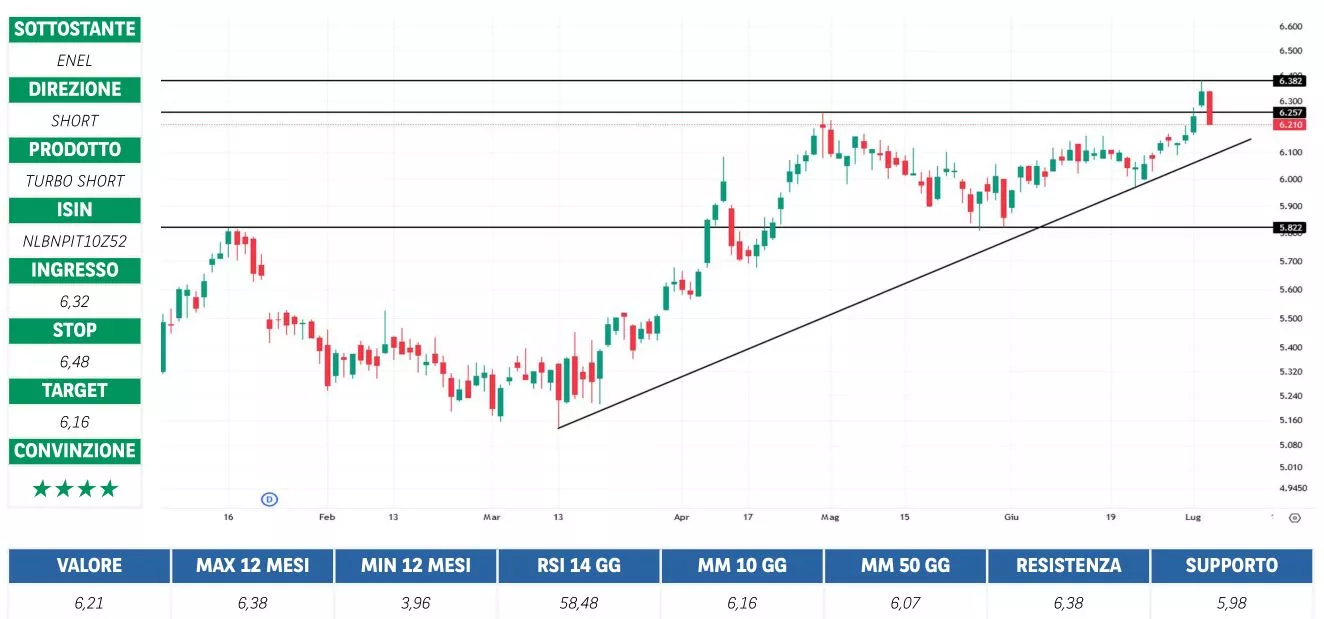Open chart settings hexagon icon
This screenshot has width=1324, height=619.
[x=1294, y=518]
